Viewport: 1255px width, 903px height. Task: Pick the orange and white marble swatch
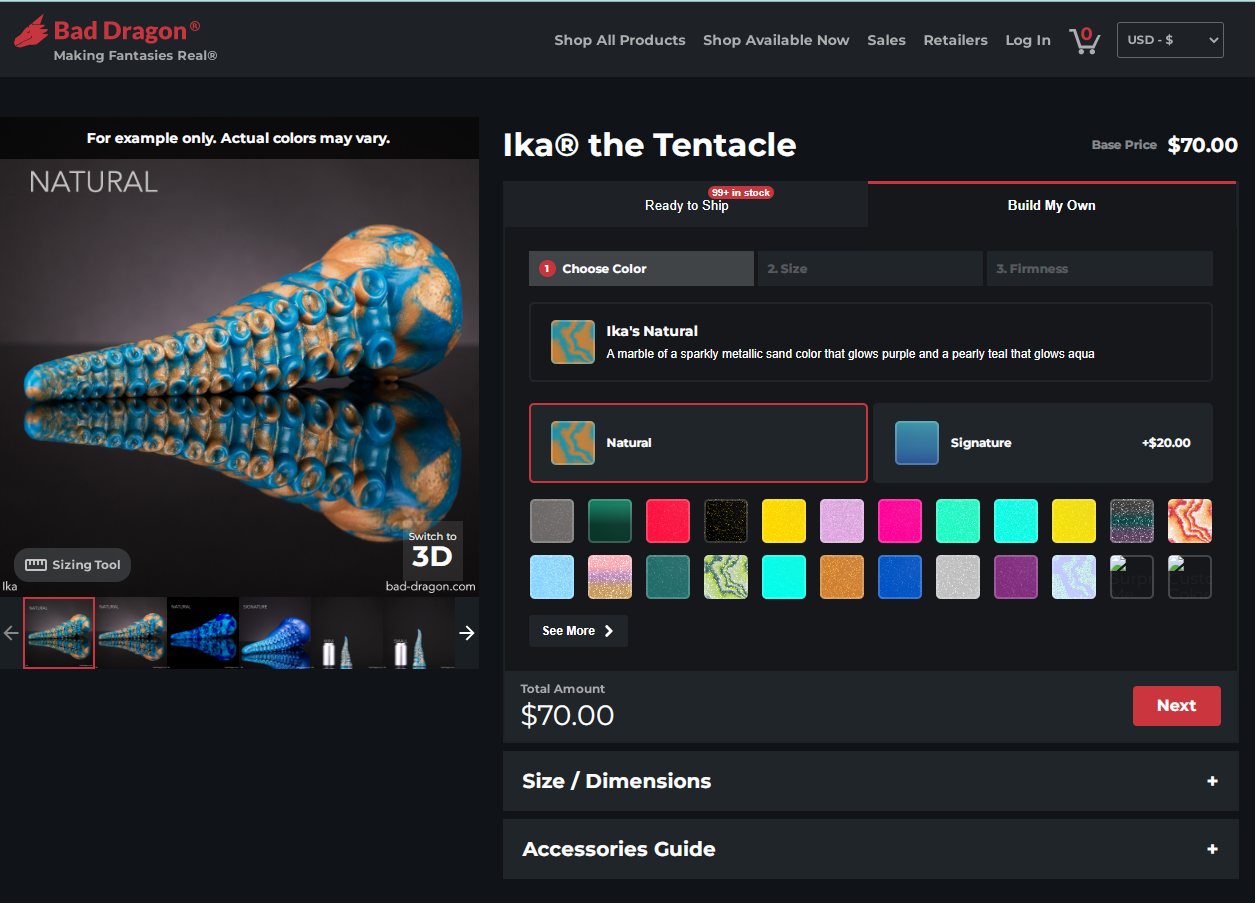[x=1190, y=521]
